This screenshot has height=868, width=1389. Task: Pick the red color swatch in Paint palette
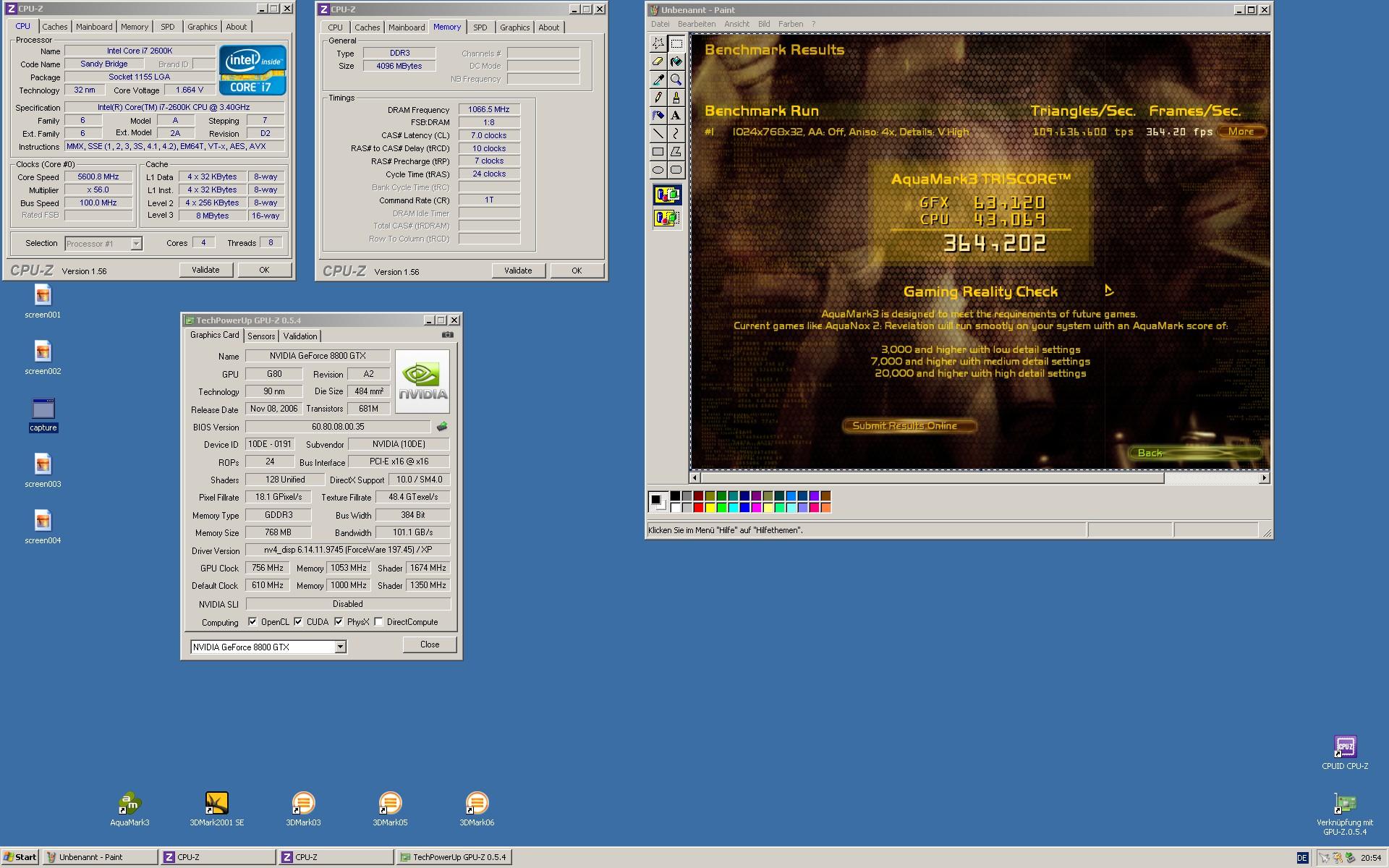pyautogui.click(x=698, y=508)
